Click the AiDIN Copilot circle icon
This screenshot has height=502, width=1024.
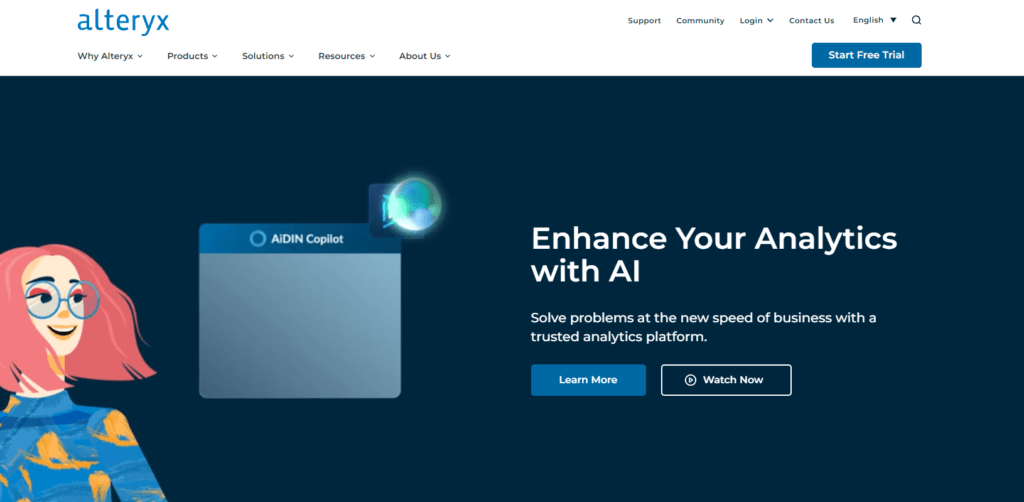pyautogui.click(x=257, y=239)
